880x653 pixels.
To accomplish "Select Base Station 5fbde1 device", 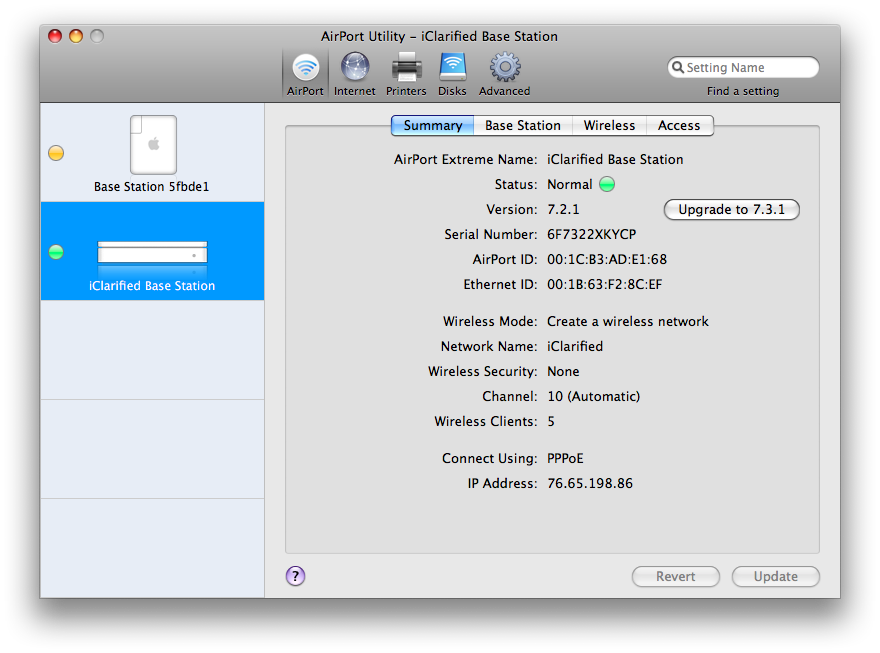I will click(x=152, y=153).
